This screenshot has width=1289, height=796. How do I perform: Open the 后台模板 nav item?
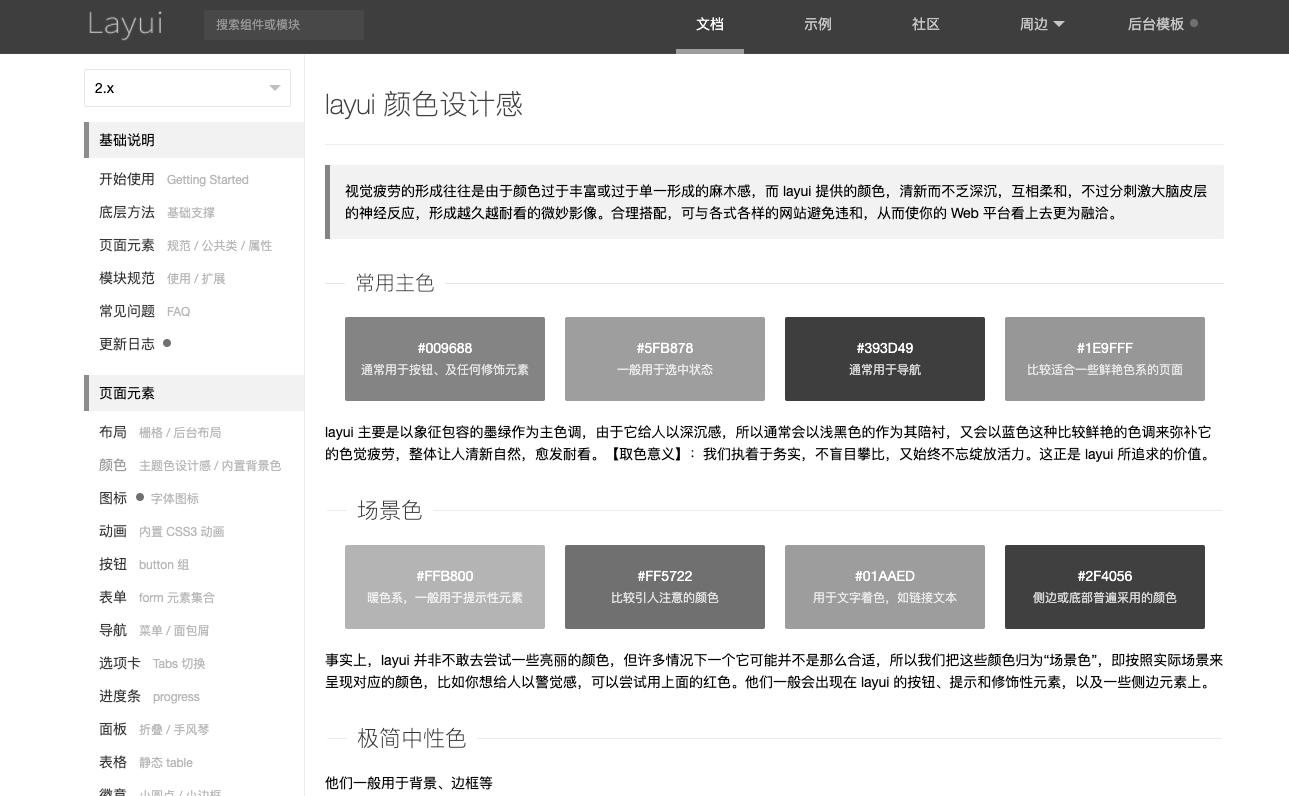[x=1163, y=25]
